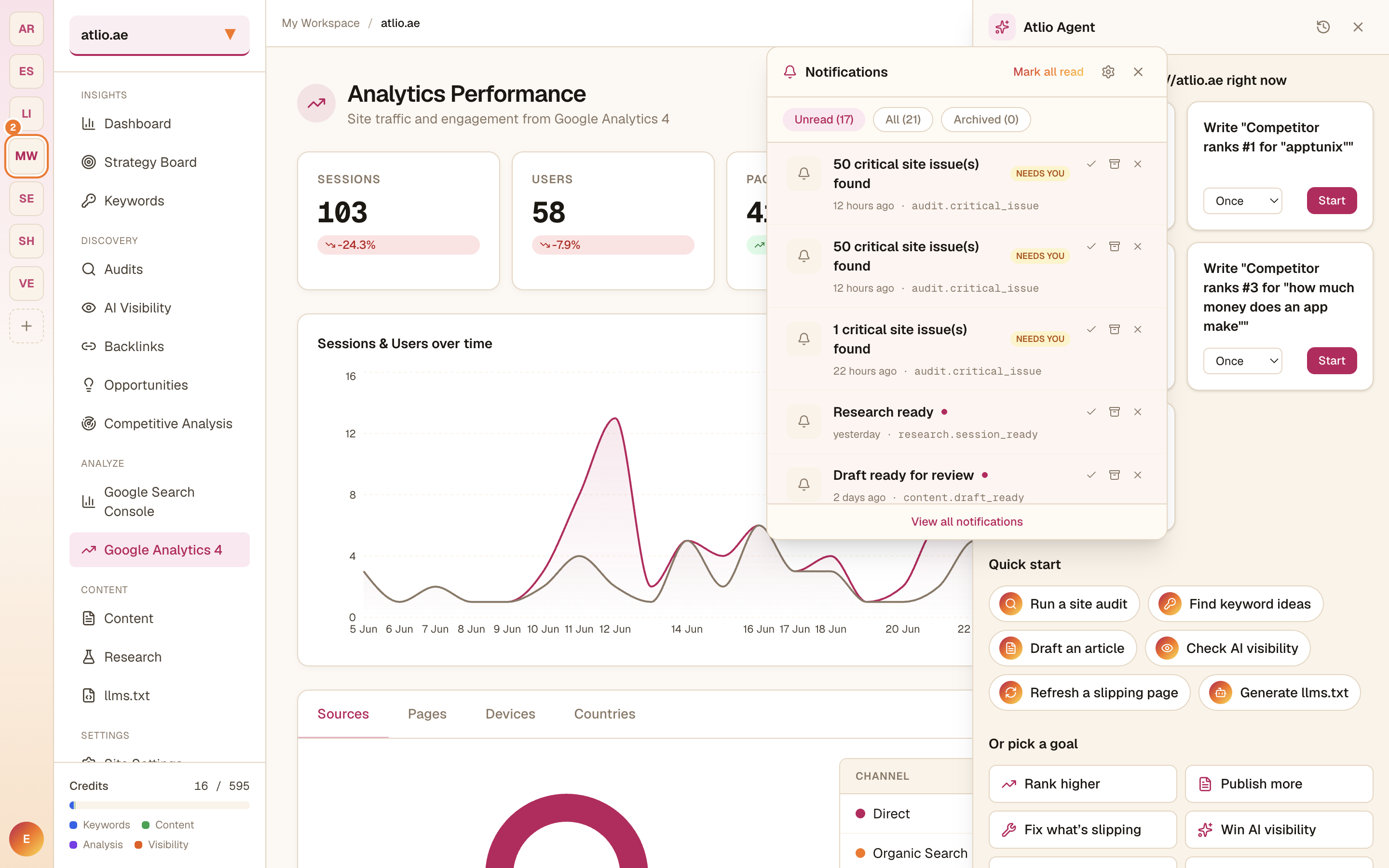Close the Atlio Agent panel

pos(1358,27)
